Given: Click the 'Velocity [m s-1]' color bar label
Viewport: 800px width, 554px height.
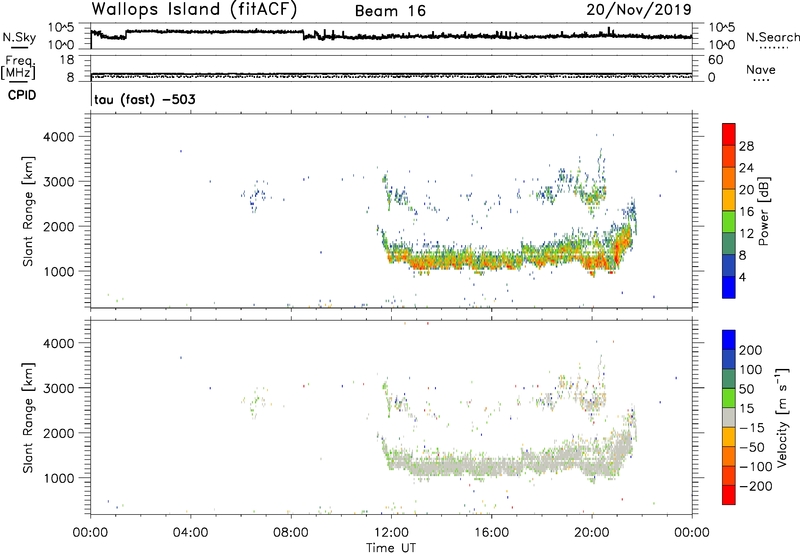Looking at the screenshot, I should pyautogui.click(x=782, y=417).
